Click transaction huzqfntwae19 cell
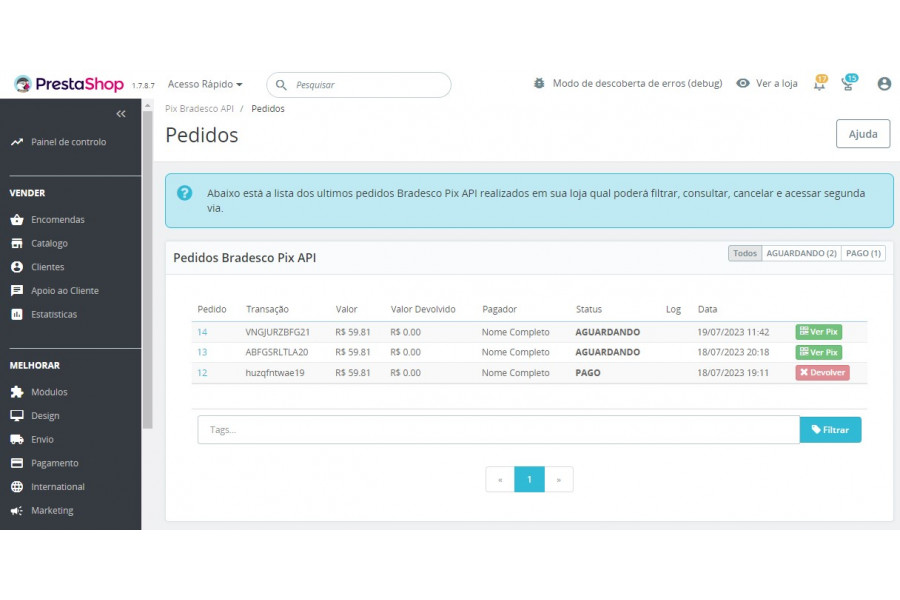The width and height of the screenshot is (900, 600). click(275, 373)
